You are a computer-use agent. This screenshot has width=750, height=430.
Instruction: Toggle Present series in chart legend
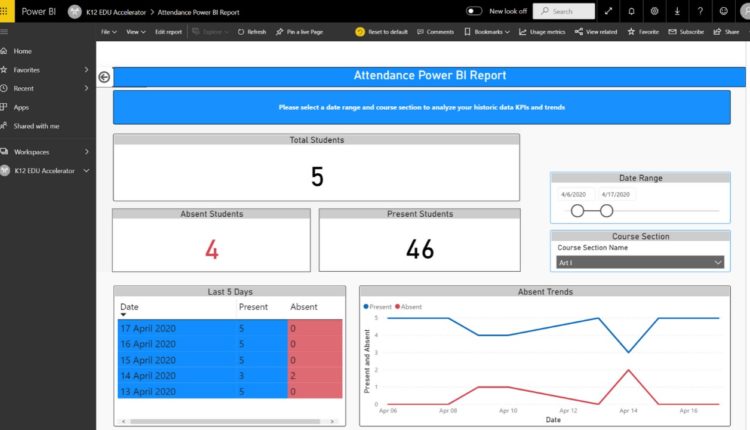point(380,306)
